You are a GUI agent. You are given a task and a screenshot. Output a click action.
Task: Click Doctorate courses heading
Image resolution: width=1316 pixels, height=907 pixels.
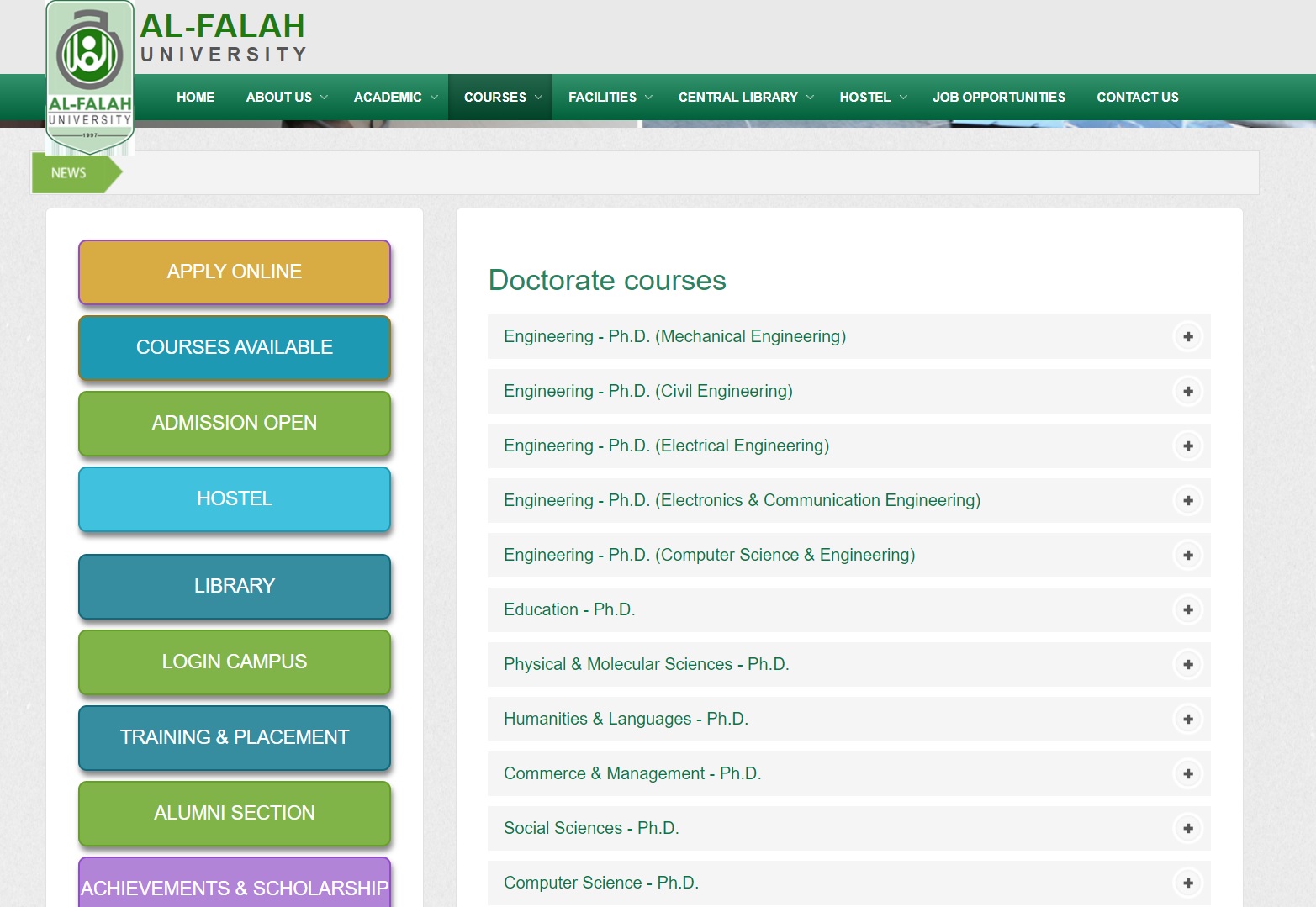coord(607,281)
